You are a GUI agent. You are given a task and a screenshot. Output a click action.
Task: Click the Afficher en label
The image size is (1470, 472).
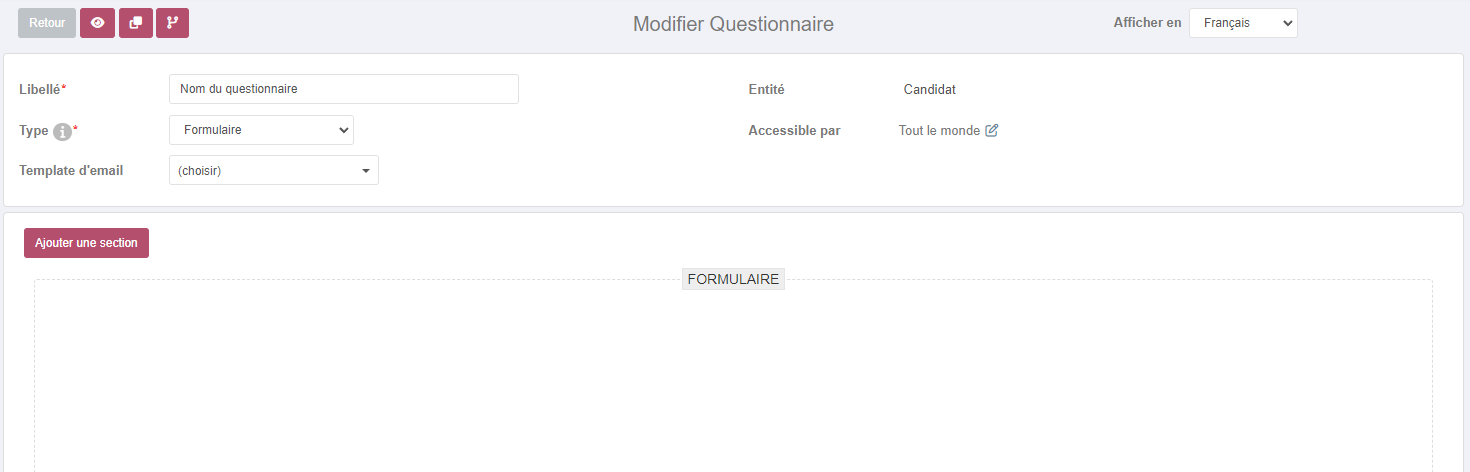1147,22
